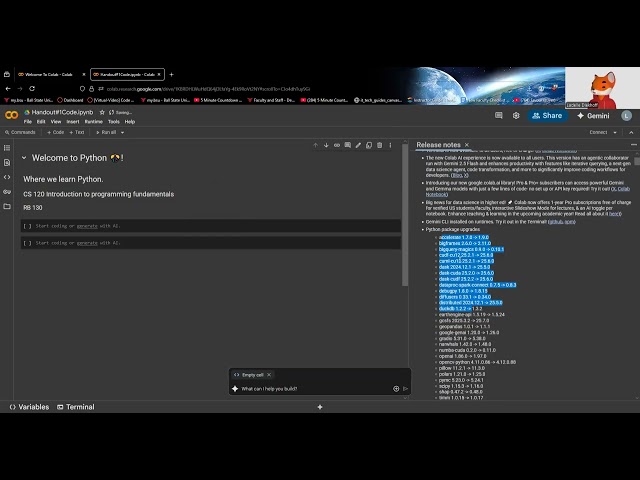Open the Terminal panel
The image size is (640, 480).
76,407
